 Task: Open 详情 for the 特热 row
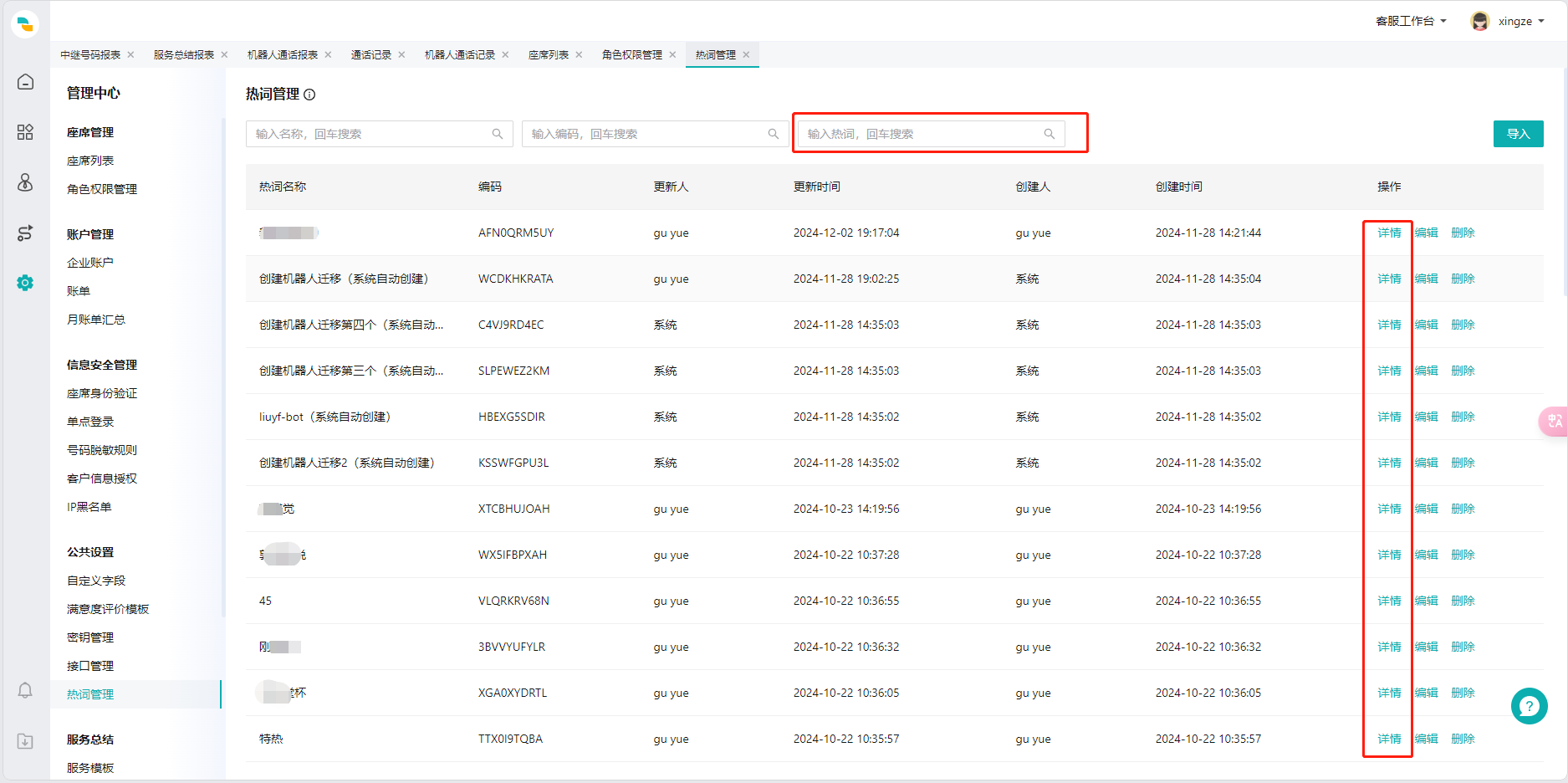1389,739
